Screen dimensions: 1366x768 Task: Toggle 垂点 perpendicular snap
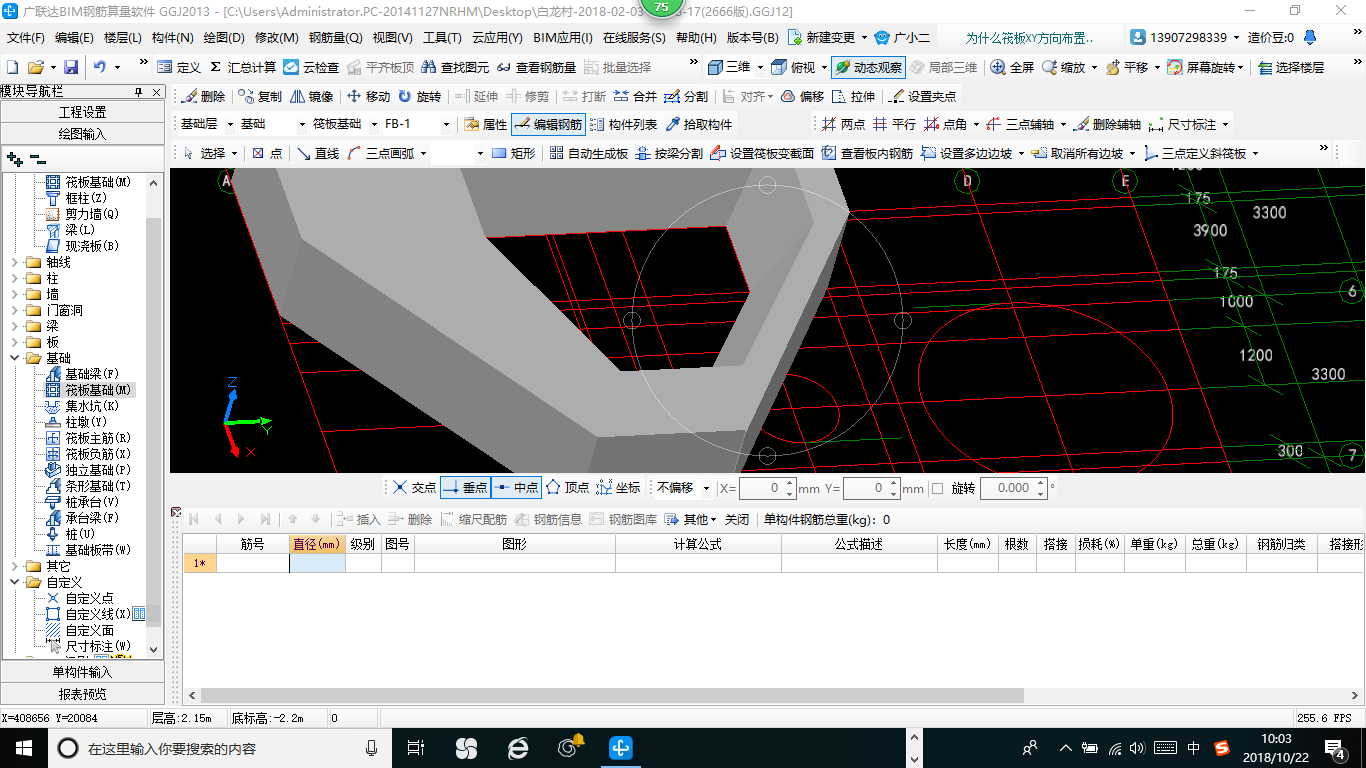465,488
